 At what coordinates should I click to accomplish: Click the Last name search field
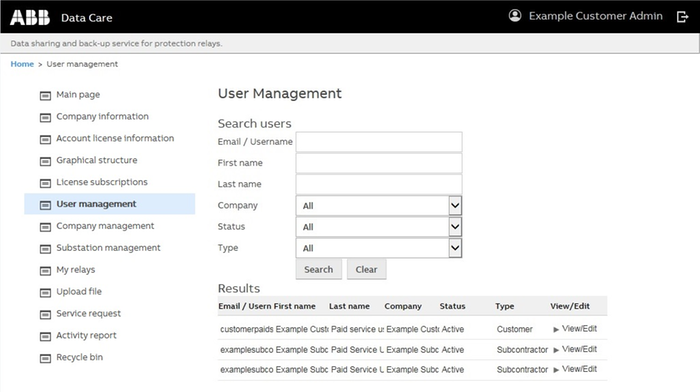(x=379, y=184)
